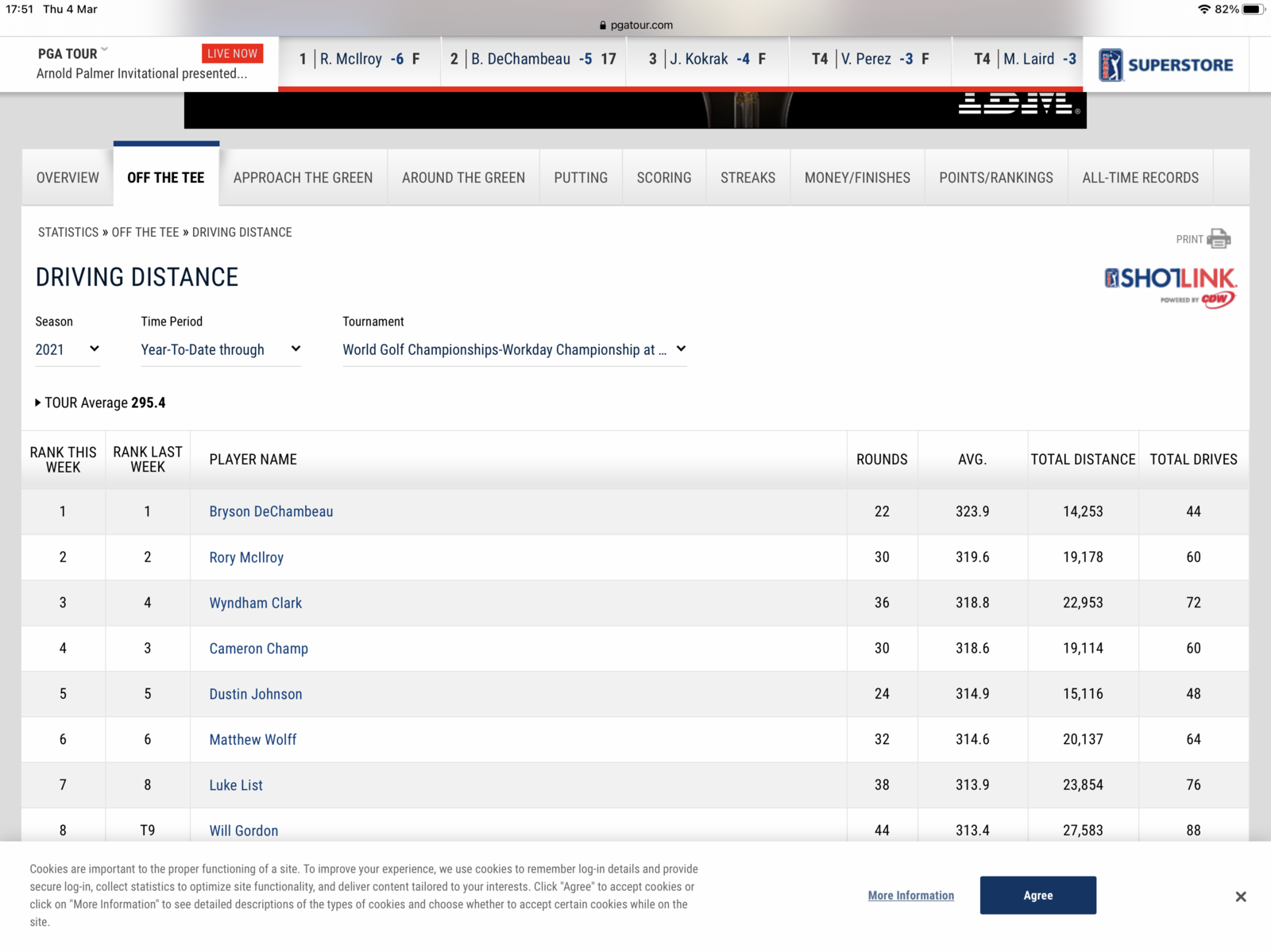
Task: Switch to the Streaks tab
Action: point(748,178)
